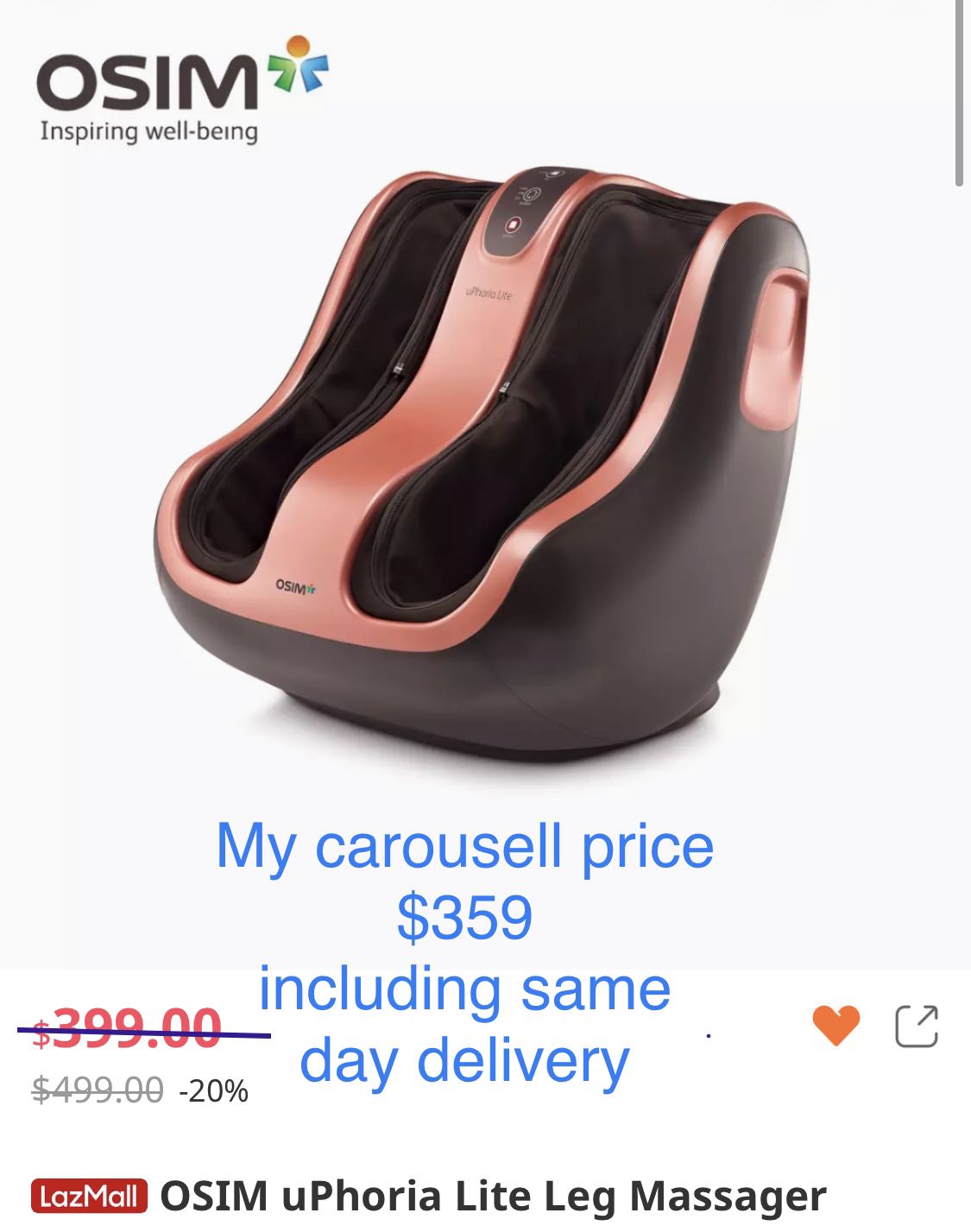The image size is (971, 1232).
Task: Tap the blue $359 price text
Action: coord(465,917)
